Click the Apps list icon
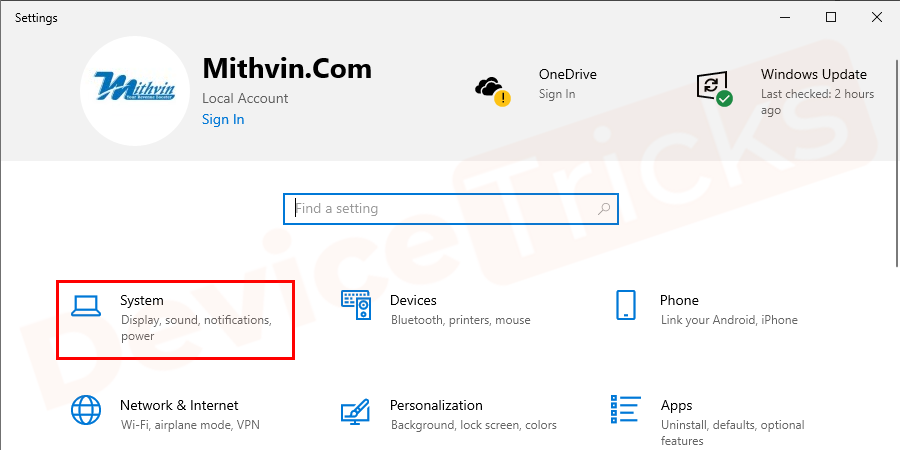 pyautogui.click(x=626, y=409)
